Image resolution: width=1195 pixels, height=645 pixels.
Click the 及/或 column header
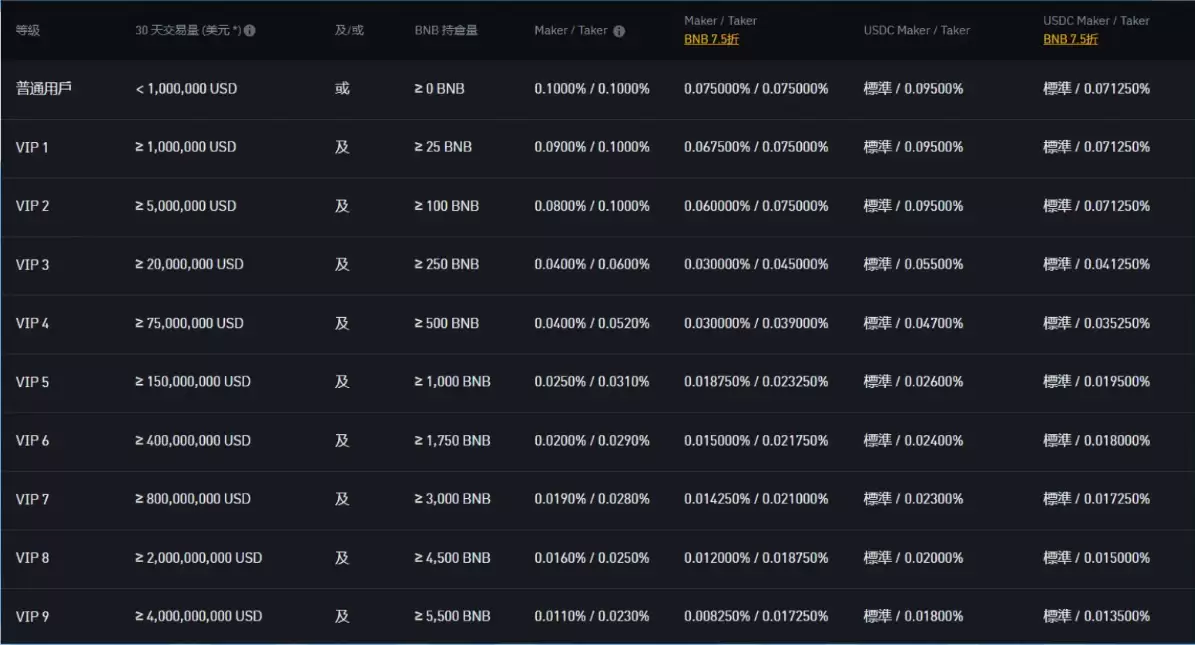pos(349,30)
